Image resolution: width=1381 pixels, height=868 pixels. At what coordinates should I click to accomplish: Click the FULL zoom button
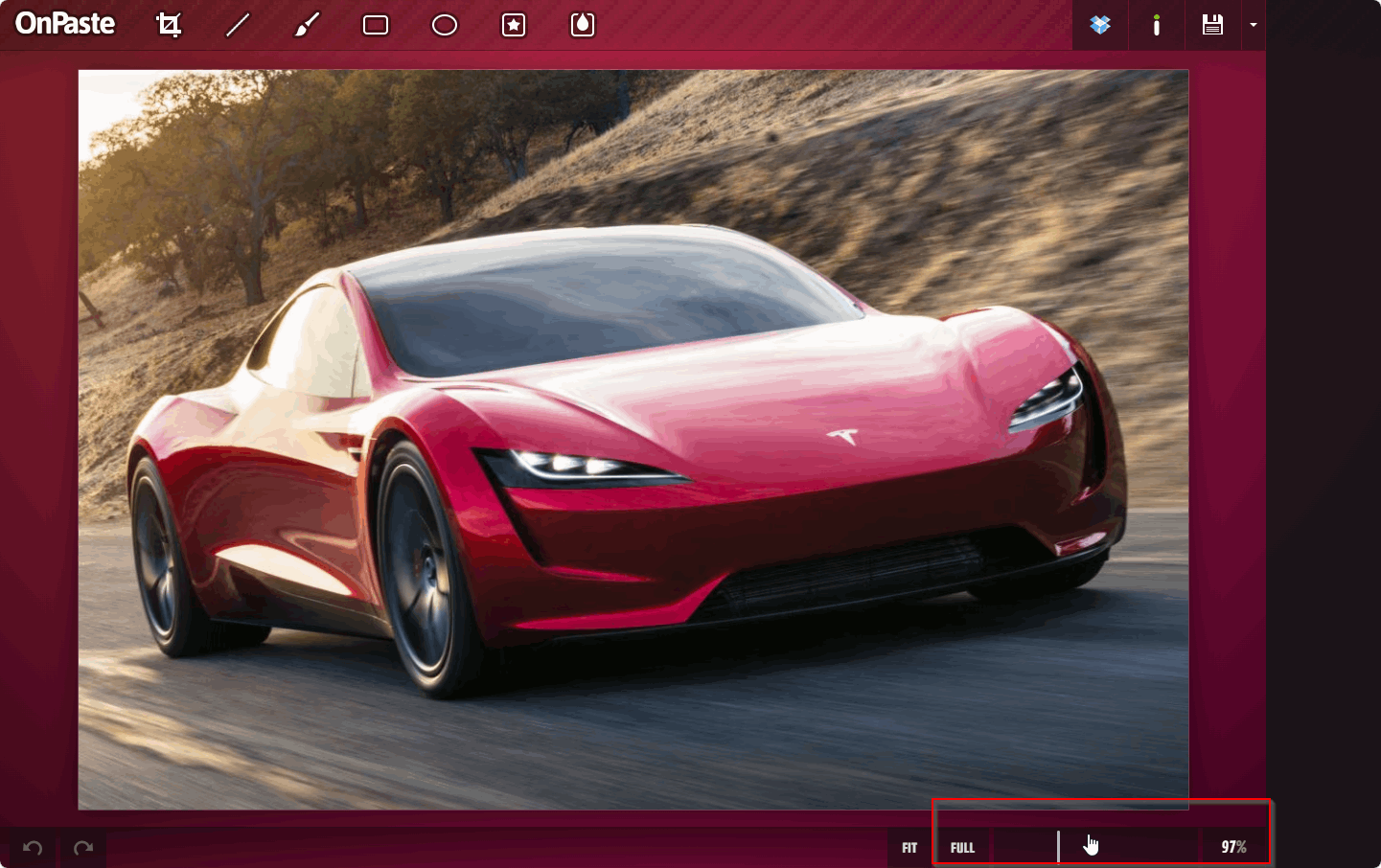click(x=962, y=848)
